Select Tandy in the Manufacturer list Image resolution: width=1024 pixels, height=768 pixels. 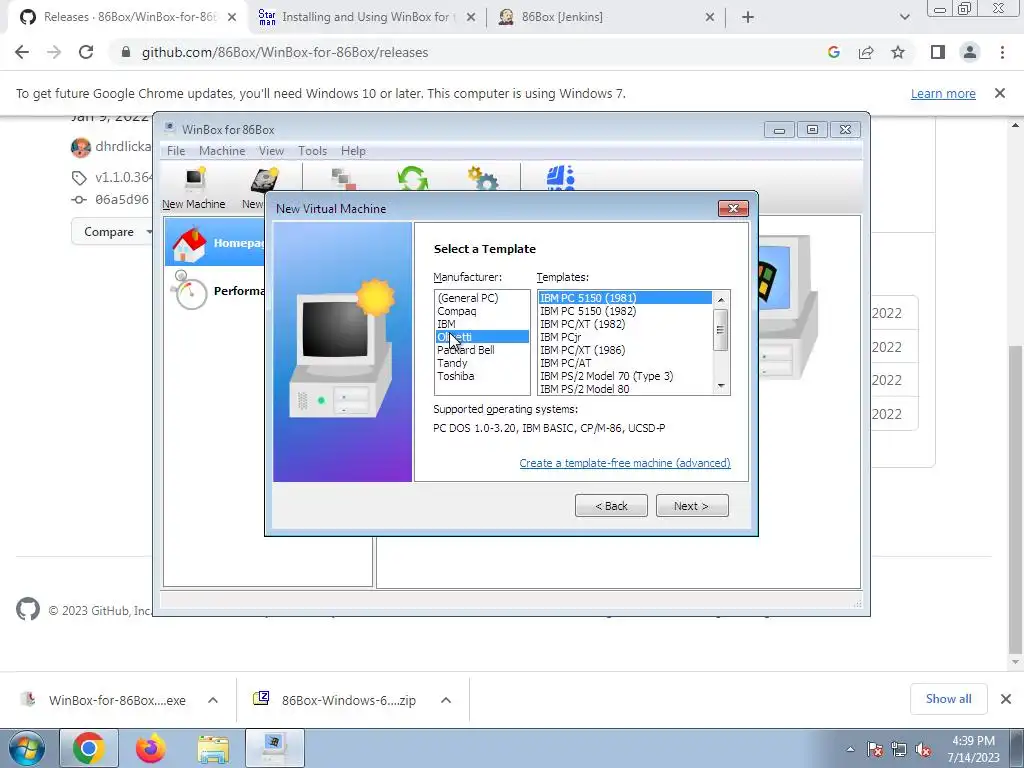482,363
